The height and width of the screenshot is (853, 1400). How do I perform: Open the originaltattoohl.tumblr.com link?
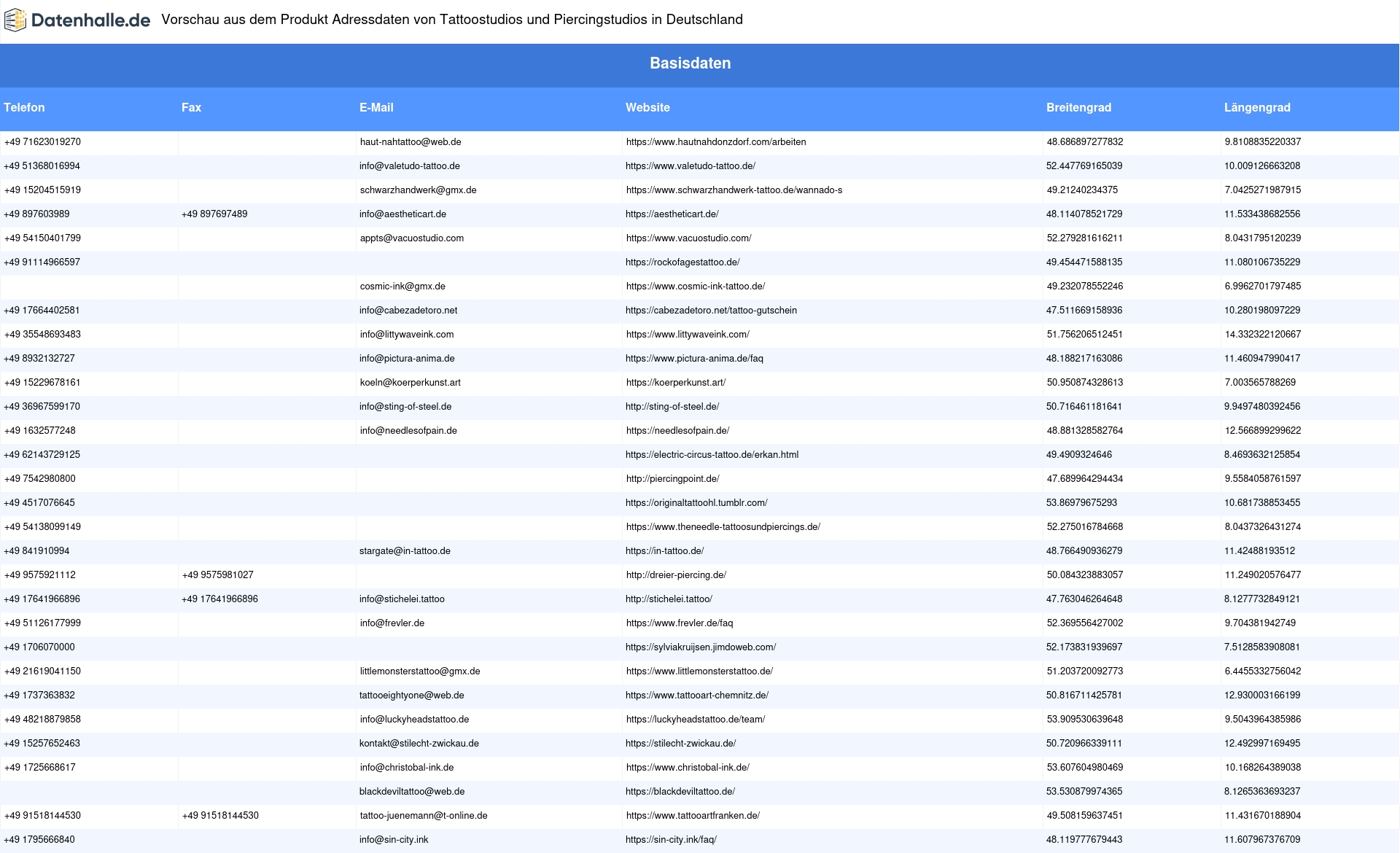(696, 503)
